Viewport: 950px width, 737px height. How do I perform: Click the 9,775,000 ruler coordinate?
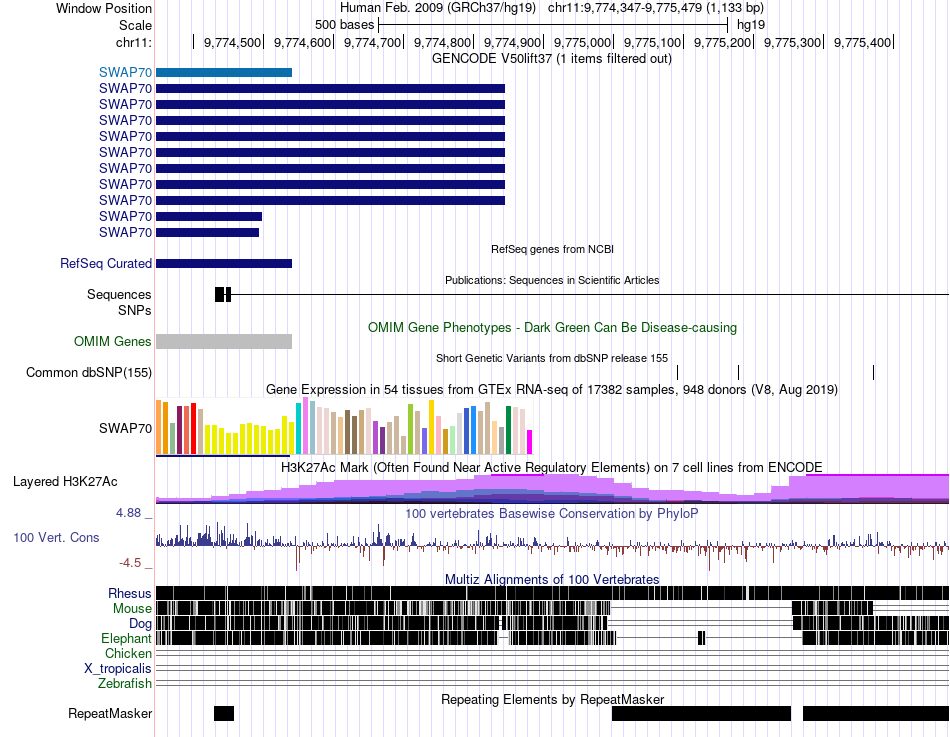(x=582, y=42)
